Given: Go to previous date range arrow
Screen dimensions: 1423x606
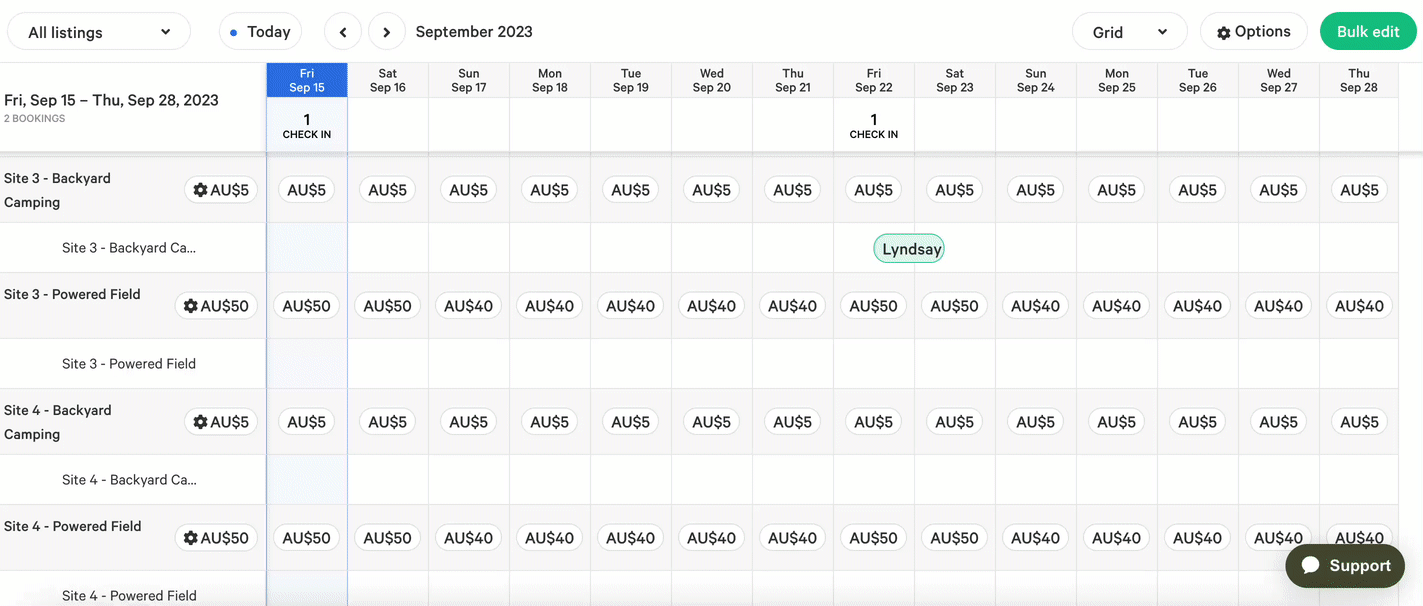Looking at the screenshot, I should pos(343,32).
